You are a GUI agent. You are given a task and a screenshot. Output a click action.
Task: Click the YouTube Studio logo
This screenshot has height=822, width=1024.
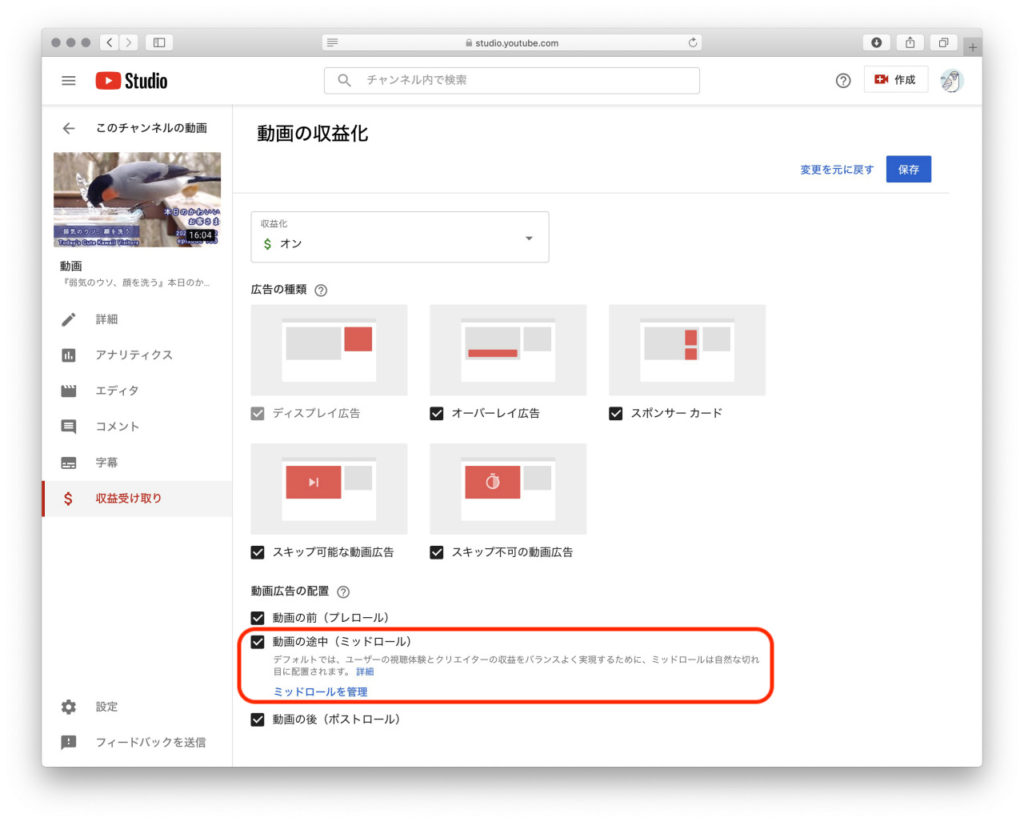point(131,81)
